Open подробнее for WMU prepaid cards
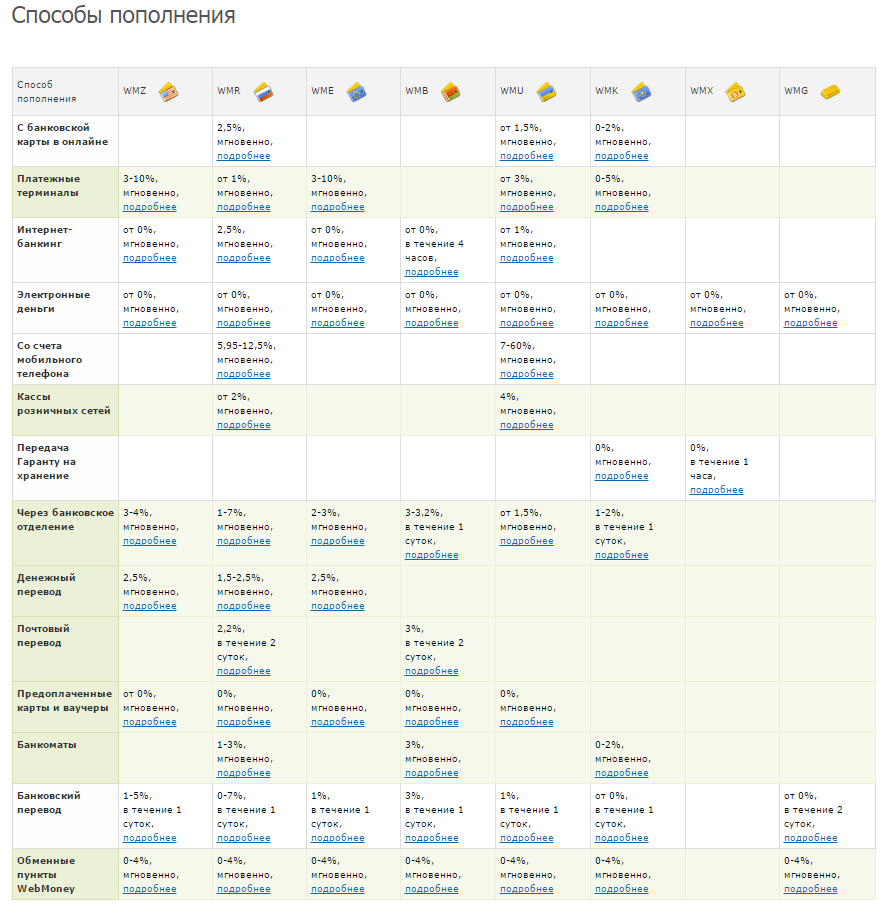This screenshot has height=909, width=884. [x=526, y=722]
